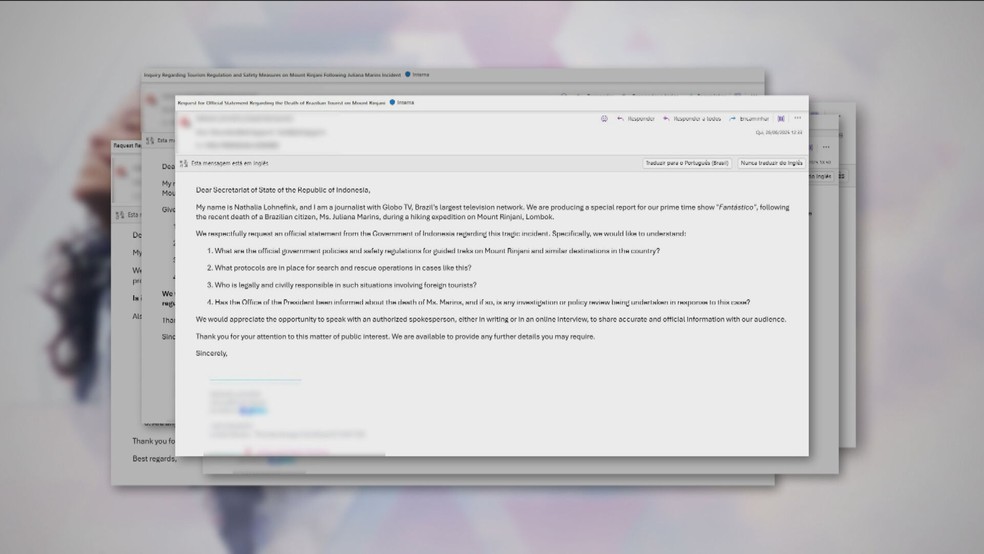The width and height of the screenshot is (984, 554).
Task: Bring "Inquiry Regarding Tourism Regulation" window forward
Action: pyautogui.click(x=274, y=77)
